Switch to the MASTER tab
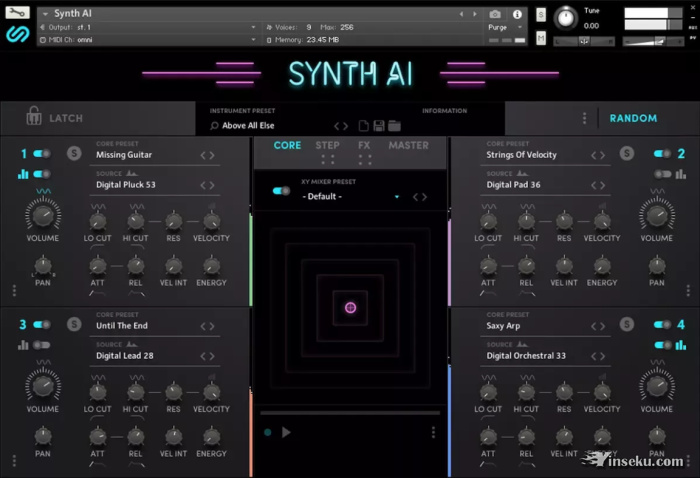The image size is (700, 478). pyautogui.click(x=408, y=146)
